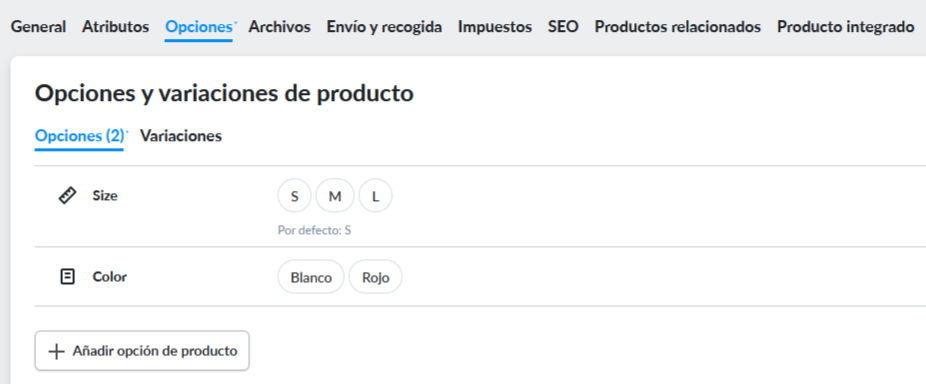Open the Size option row
Image resolution: width=926 pixels, height=384 pixels.
point(480,206)
